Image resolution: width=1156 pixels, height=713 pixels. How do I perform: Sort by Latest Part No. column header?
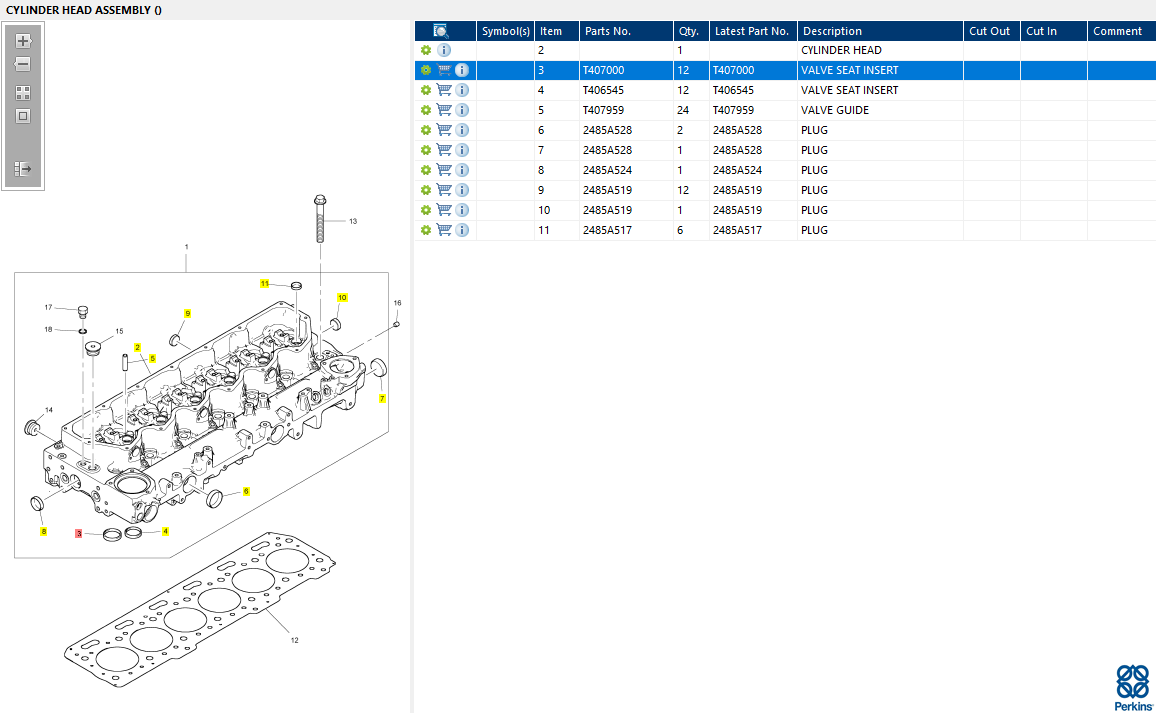click(753, 31)
